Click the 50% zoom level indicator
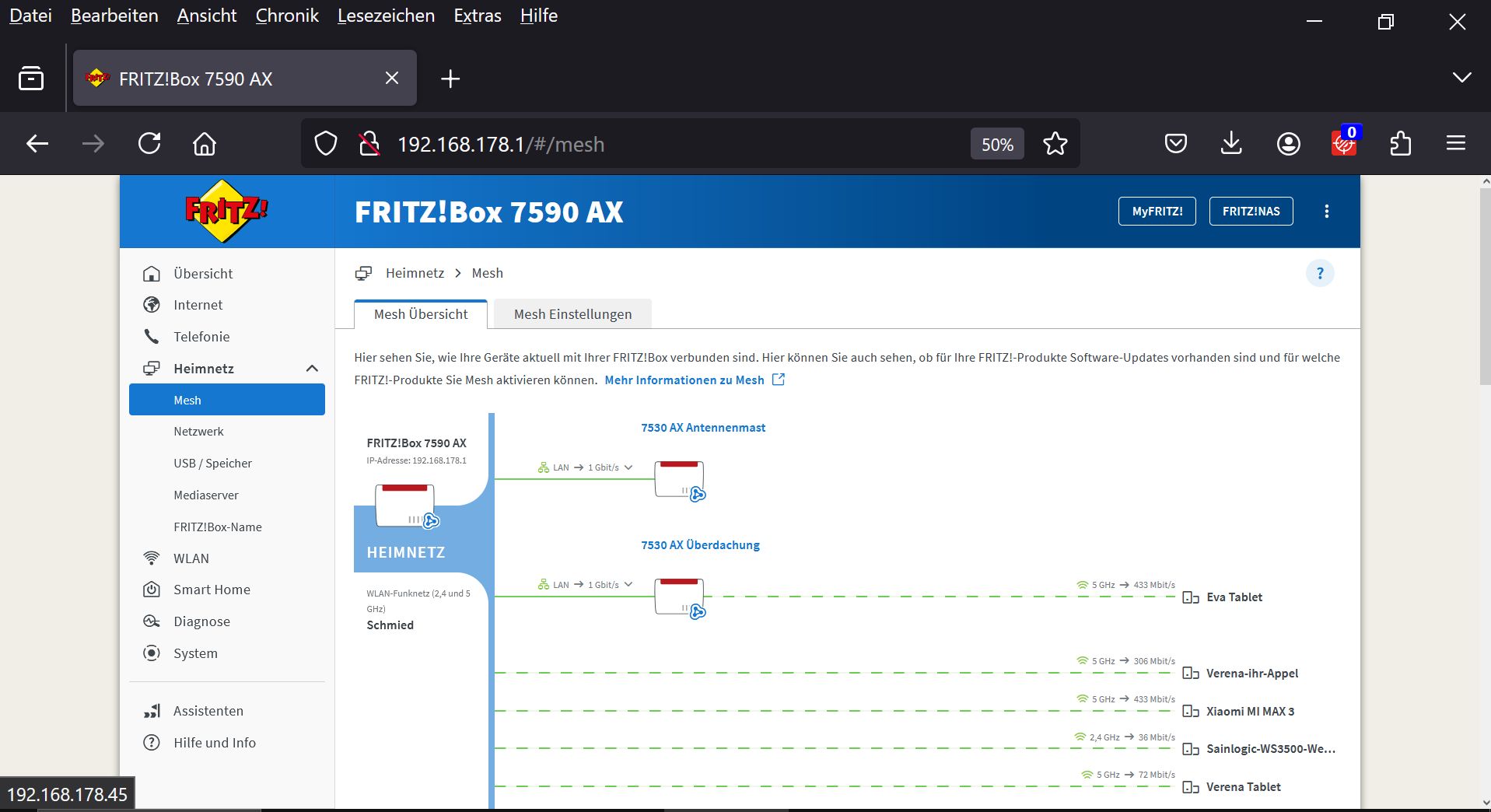This screenshot has width=1491, height=812. 997,145
